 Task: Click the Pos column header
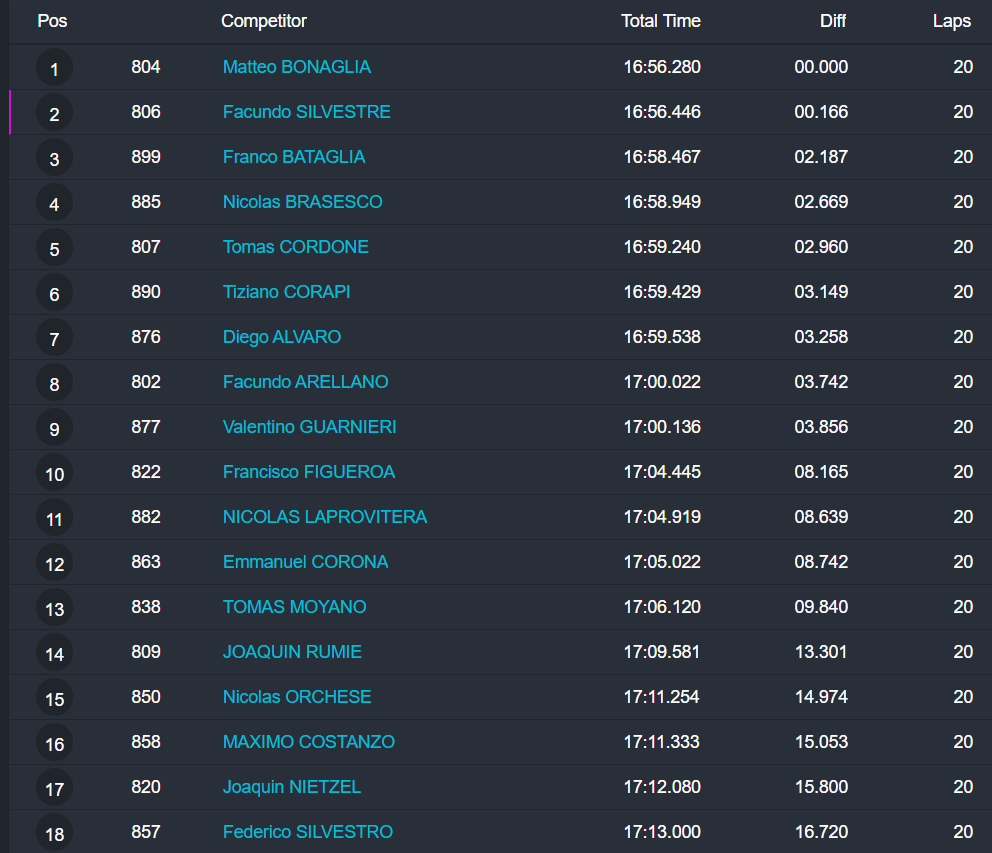point(52,21)
